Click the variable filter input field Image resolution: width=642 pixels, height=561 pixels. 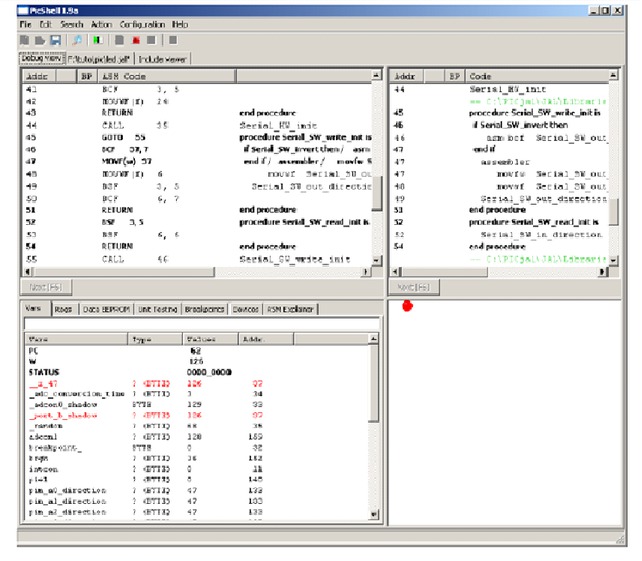(x=200, y=323)
